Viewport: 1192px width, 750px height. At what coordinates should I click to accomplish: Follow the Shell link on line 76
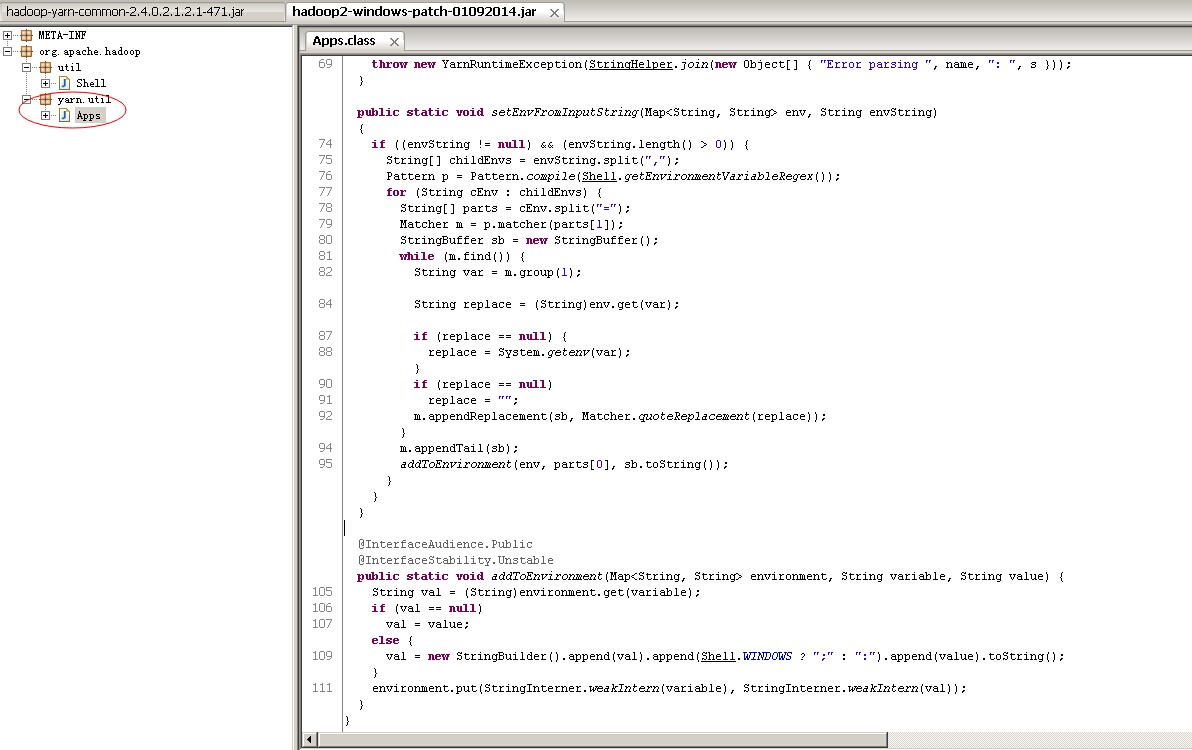(x=599, y=176)
